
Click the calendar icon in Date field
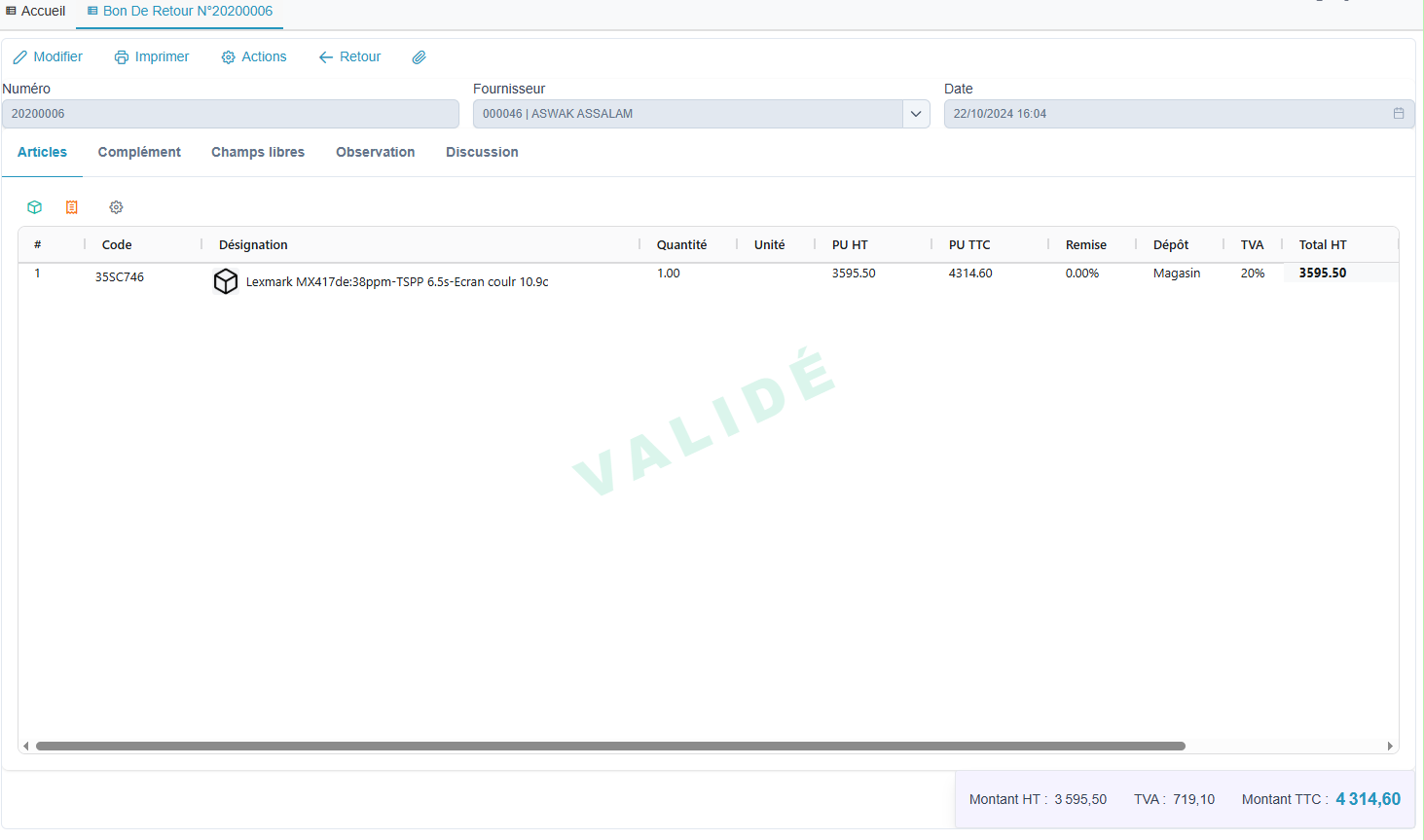[x=1399, y=114]
